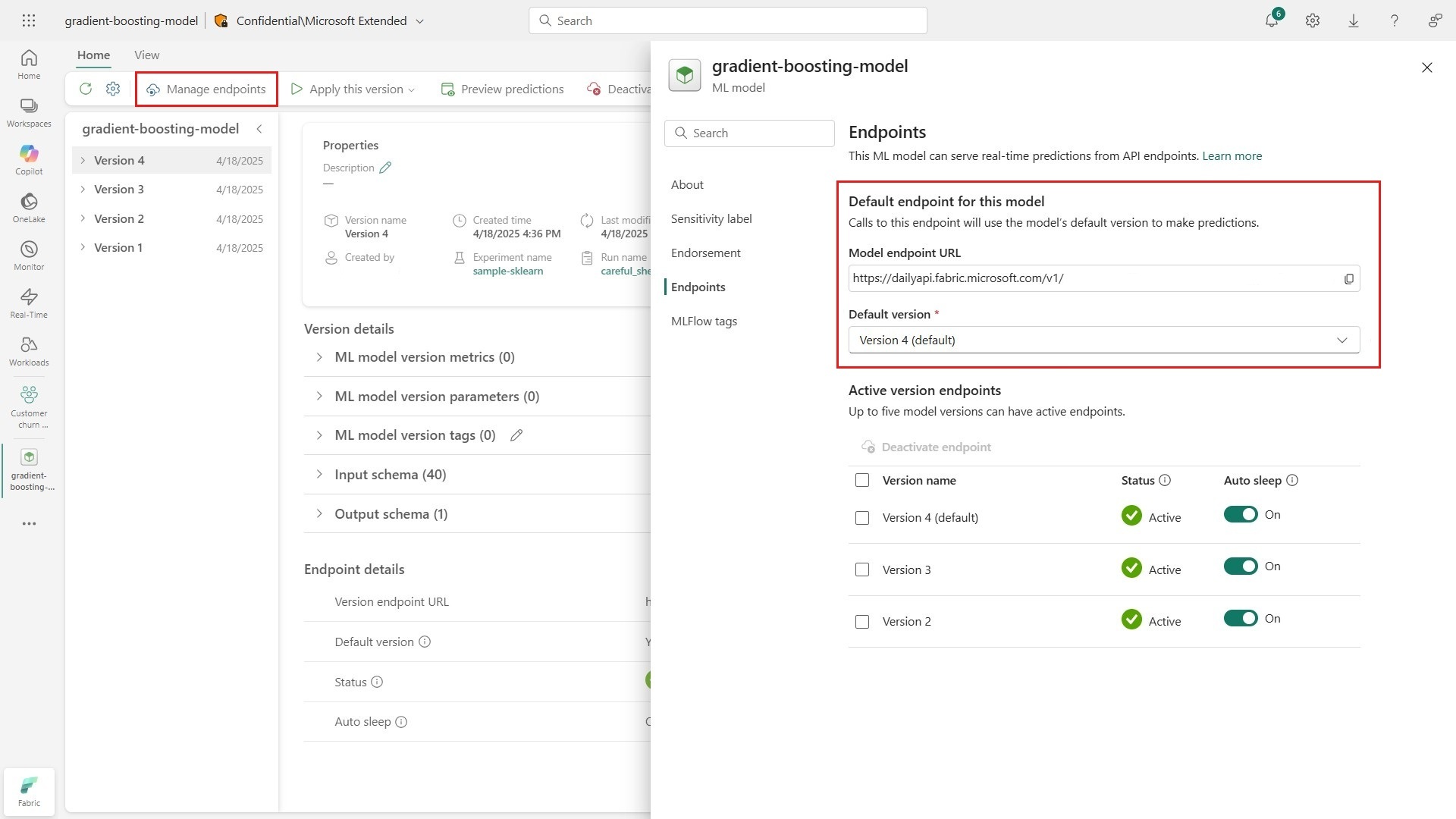Image resolution: width=1456 pixels, height=819 pixels.
Task: Click the refresh icon in toolbar
Action: pyautogui.click(x=86, y=89)
